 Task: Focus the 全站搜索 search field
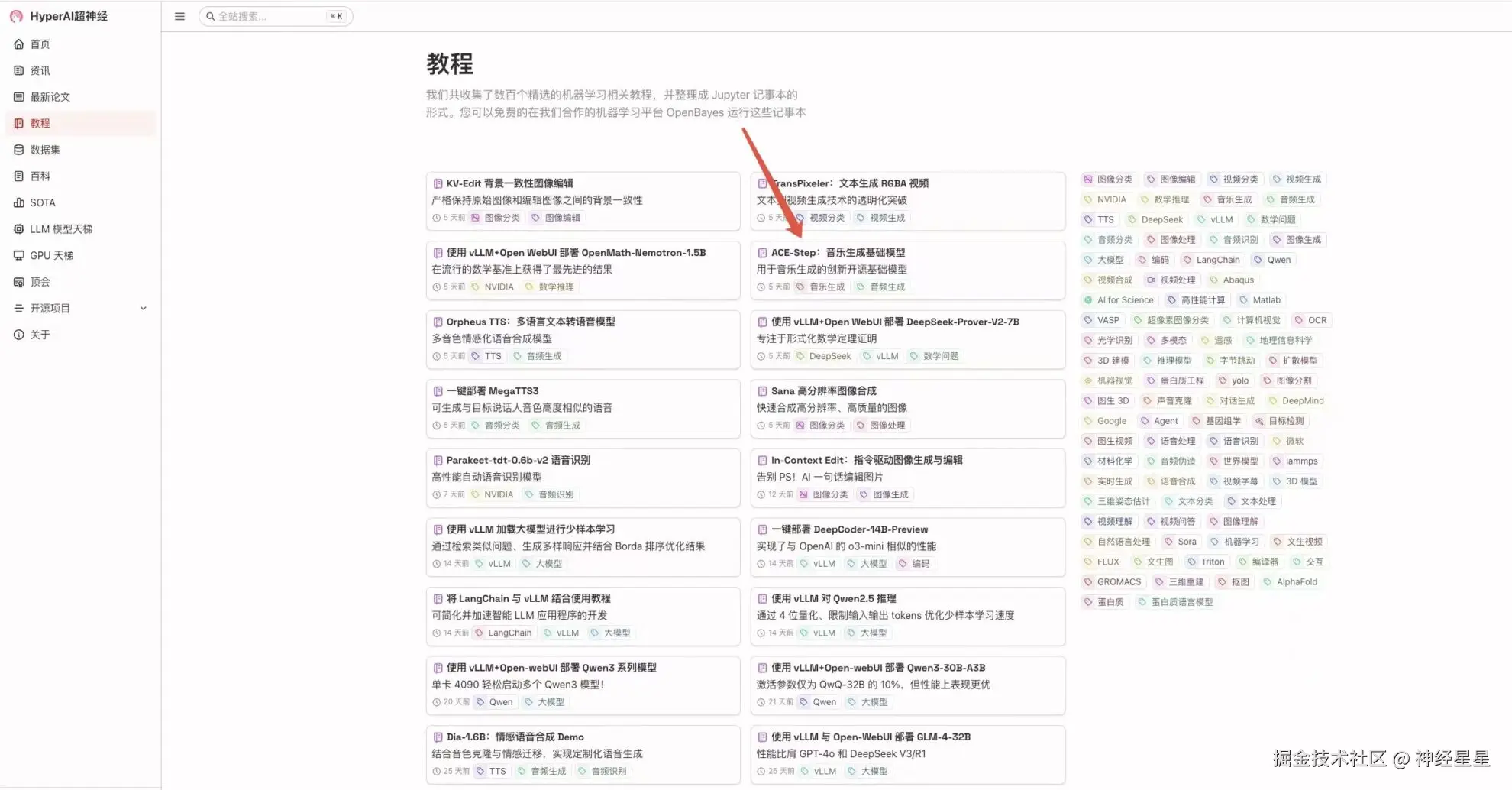coord(276,16)
